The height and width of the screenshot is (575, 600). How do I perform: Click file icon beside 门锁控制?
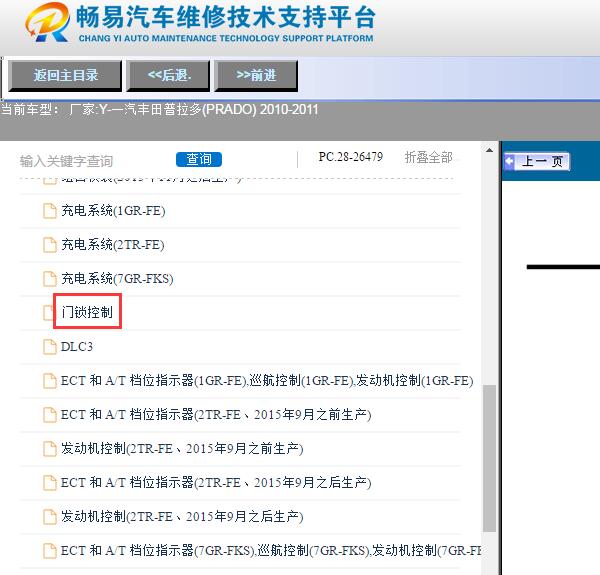click(x=48, y=313)
